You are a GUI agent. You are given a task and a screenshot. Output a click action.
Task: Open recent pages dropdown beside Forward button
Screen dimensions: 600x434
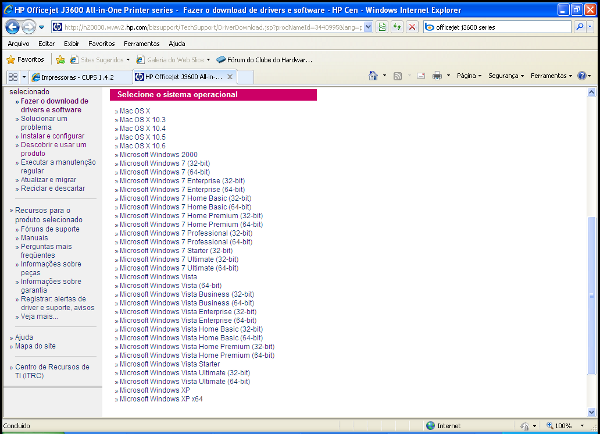click(x=41, y=27)
